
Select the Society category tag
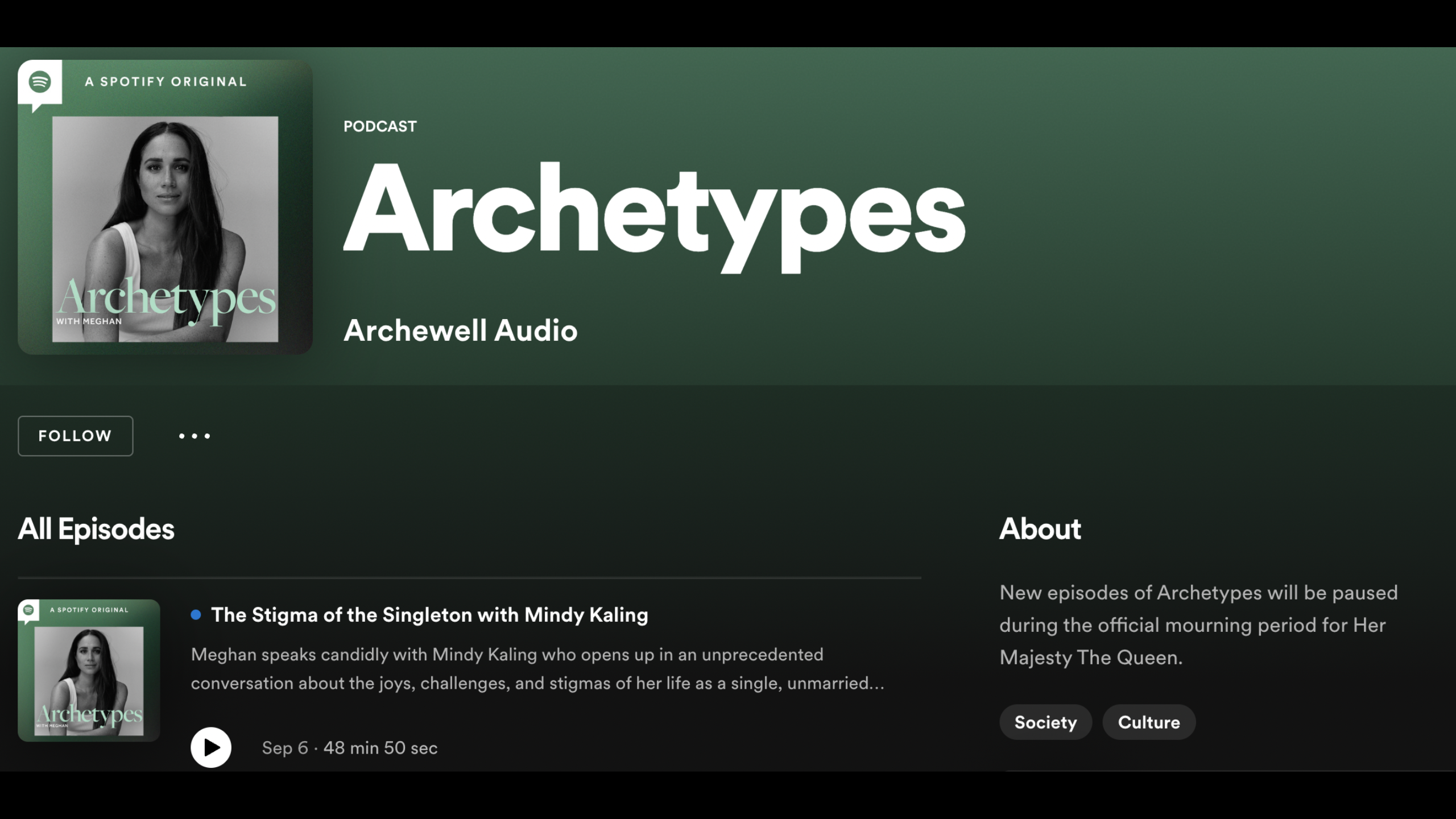coord(1045,722)
